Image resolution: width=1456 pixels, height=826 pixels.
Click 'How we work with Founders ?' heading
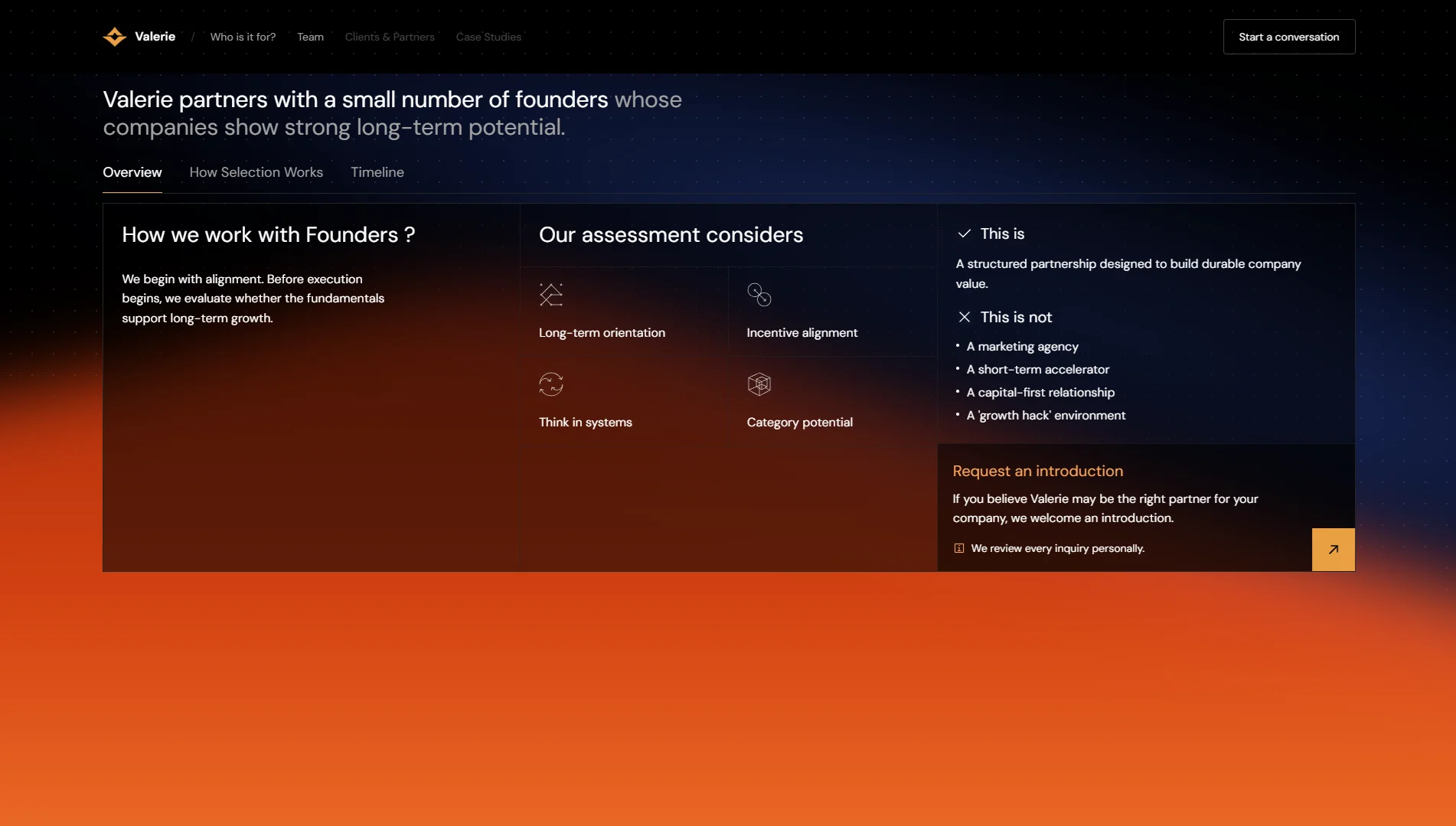coord(269,234)
